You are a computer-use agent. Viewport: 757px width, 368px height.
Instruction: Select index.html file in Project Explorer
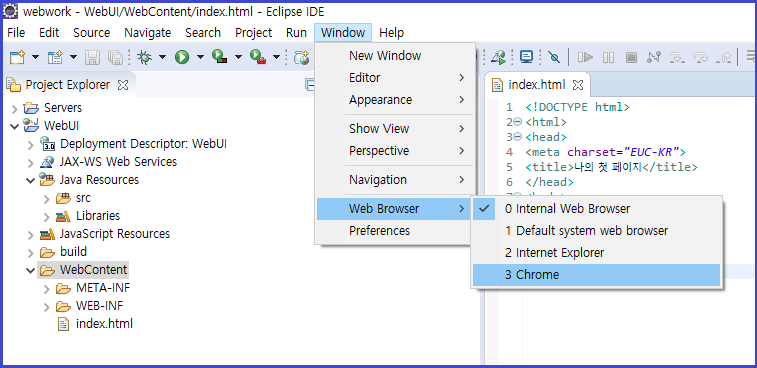pyautogui.click(x=104, y=324)
